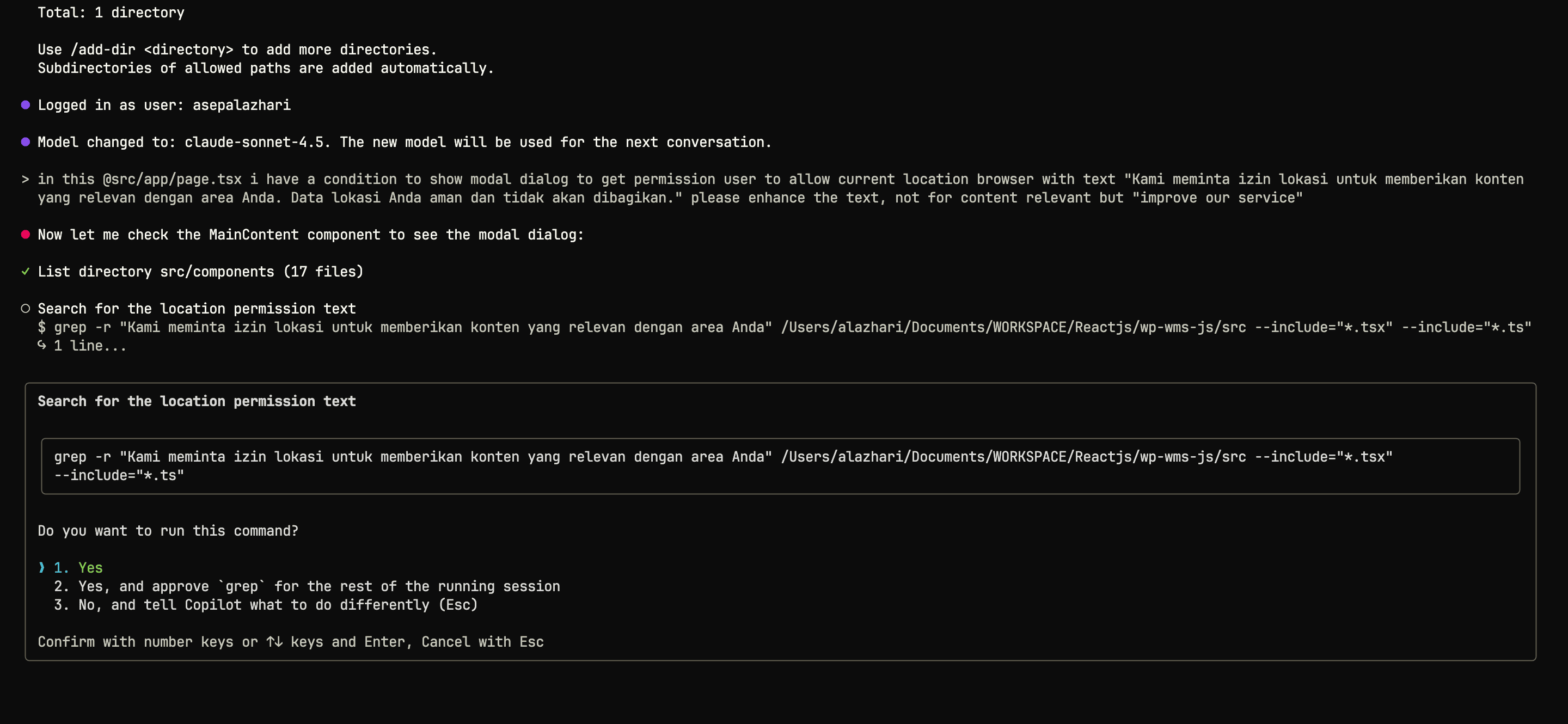Viewport: 1568px width, 724px height.
Task: Click the "$" shell prompt before the grep command
Action: point(41,327)
